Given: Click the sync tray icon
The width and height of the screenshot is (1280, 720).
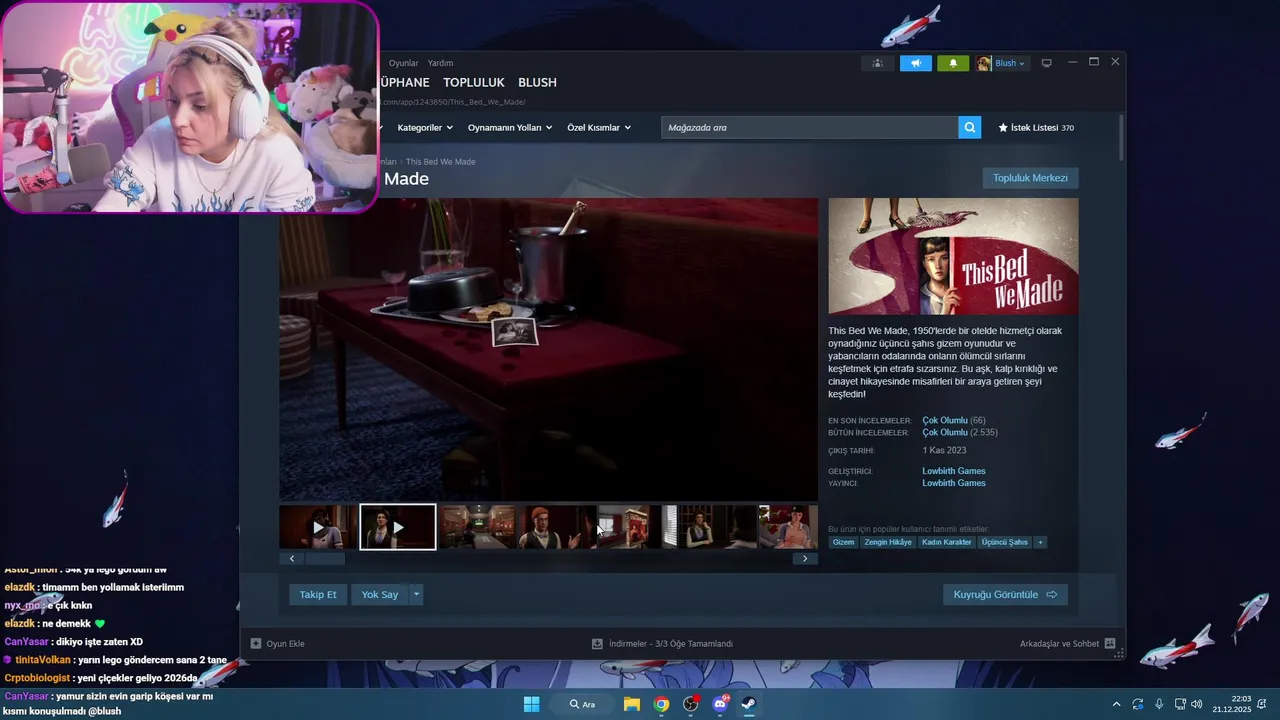Looking at the screenshot, I should [x=1138, y=704].
